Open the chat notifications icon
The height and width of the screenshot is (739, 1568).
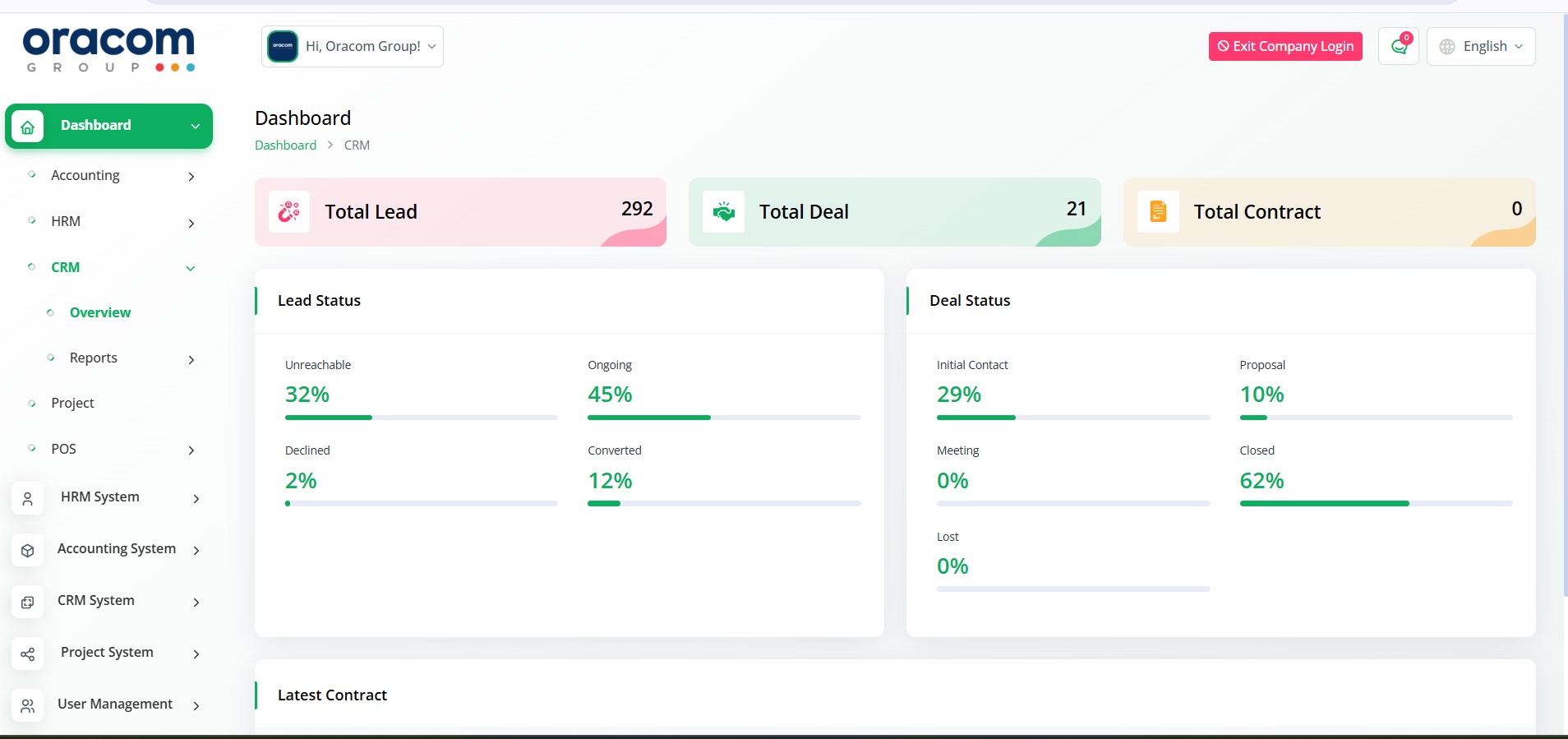[x=1398, y=47]
